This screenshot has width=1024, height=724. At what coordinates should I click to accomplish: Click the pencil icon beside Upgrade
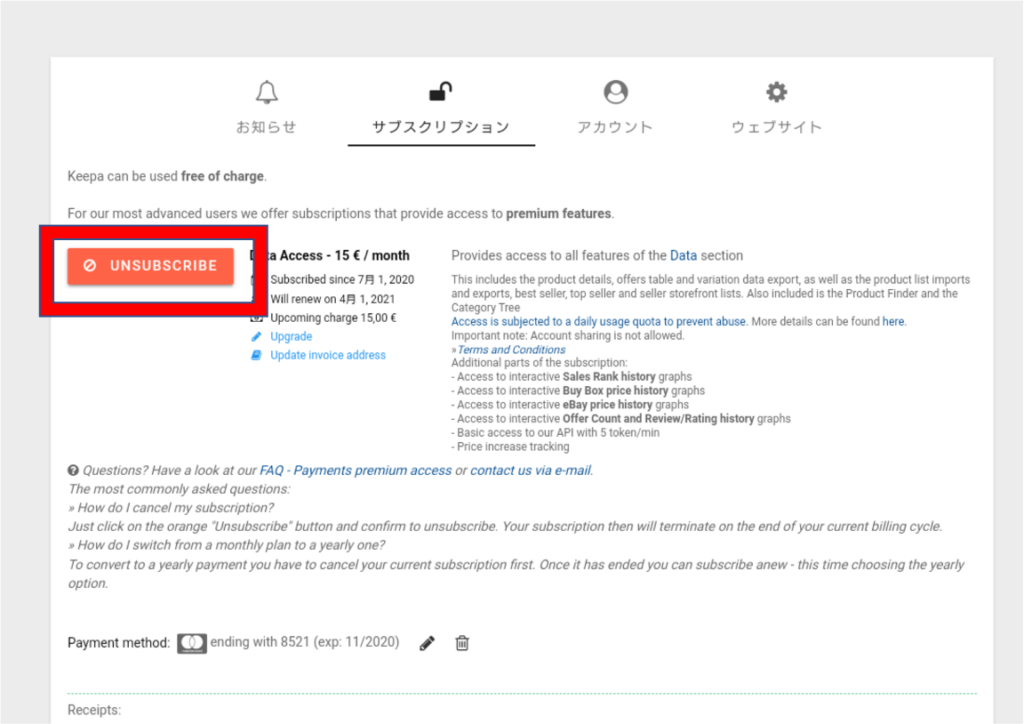point(257,336)
